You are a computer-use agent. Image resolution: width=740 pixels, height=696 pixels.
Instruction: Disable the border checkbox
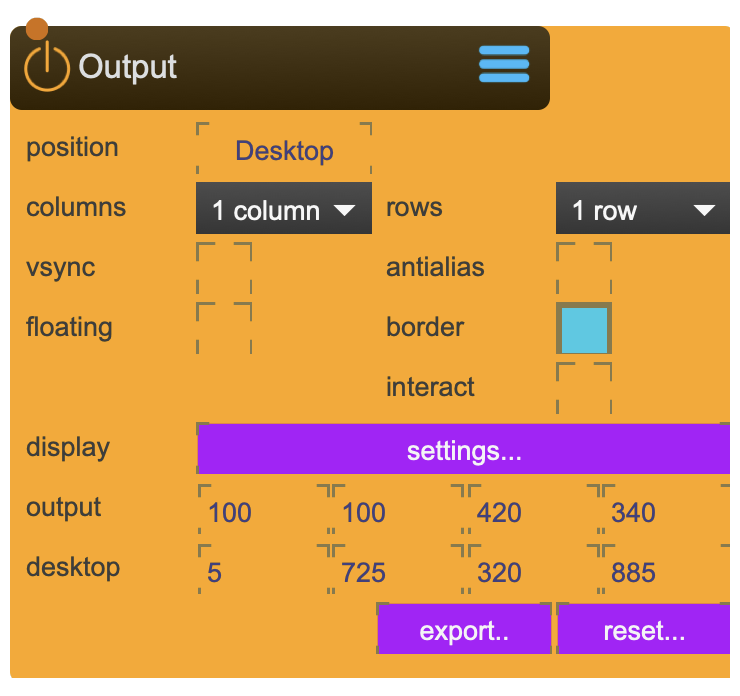point(584,329)
